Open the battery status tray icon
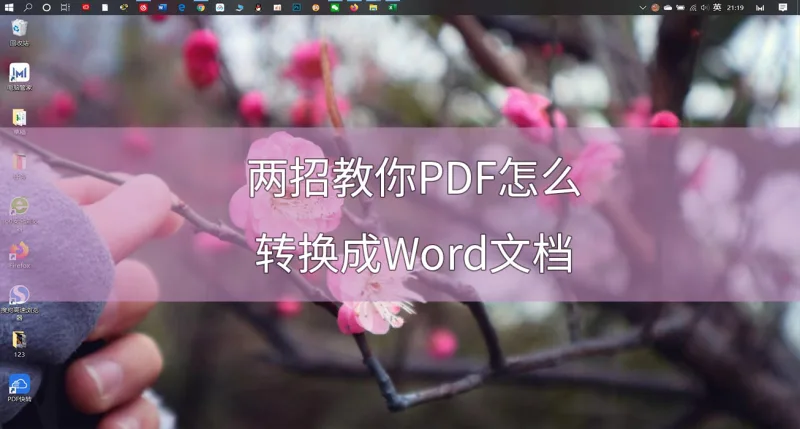The height and width of the screenshot is (429, 800). pos(681,8)
